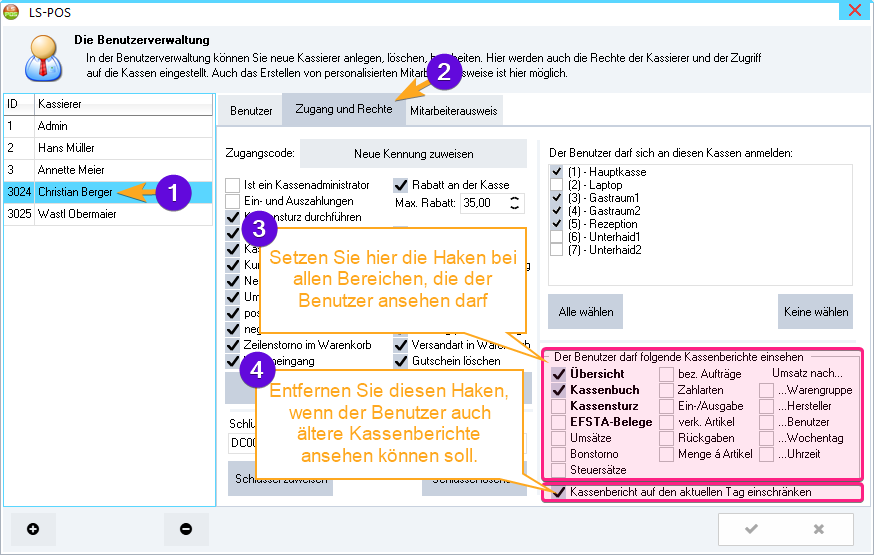
Task: Enable Steuersätze report checkbox
Action: [x=559, y=470]
